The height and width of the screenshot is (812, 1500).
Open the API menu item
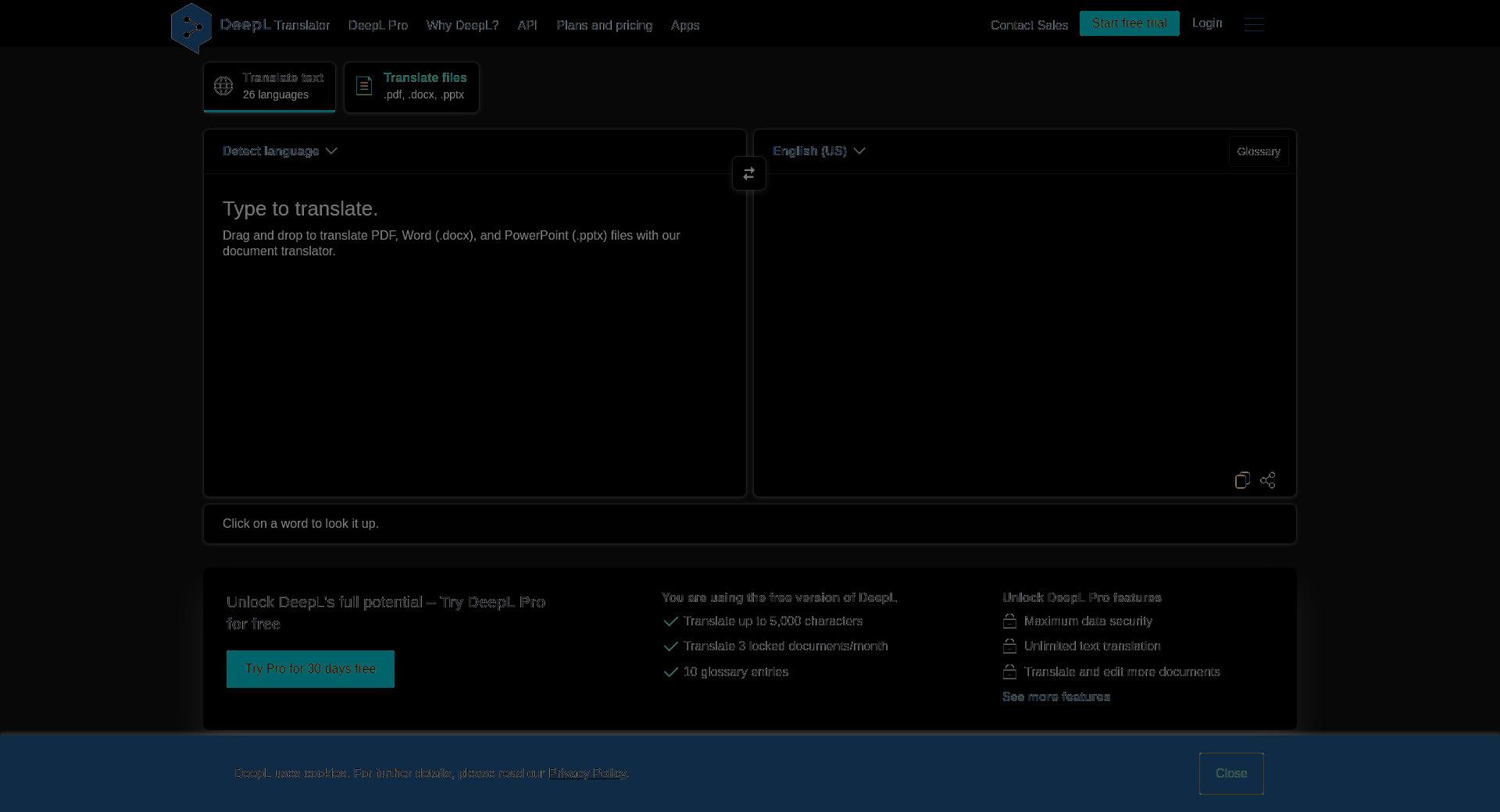pyautogui.click(x=527, y=25)
